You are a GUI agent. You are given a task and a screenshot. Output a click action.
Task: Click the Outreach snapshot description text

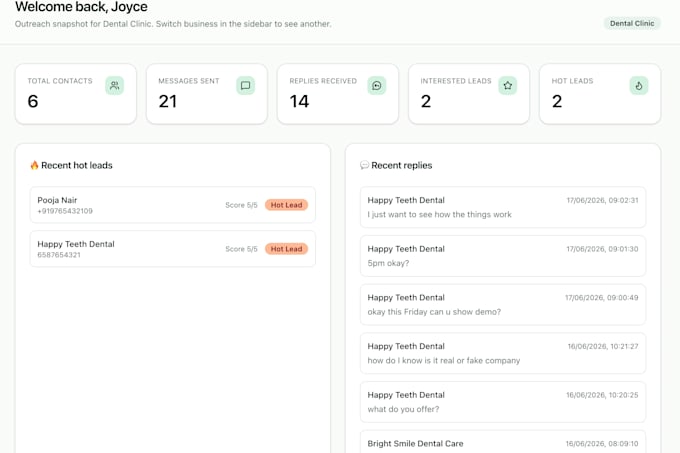[173, 24]
